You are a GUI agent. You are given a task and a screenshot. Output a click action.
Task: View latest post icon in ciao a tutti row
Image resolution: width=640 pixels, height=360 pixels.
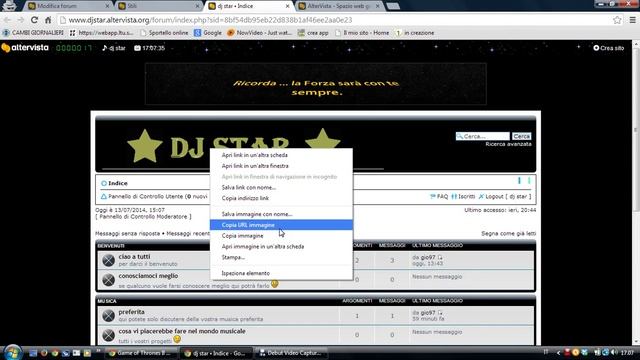tap(440, 257)
